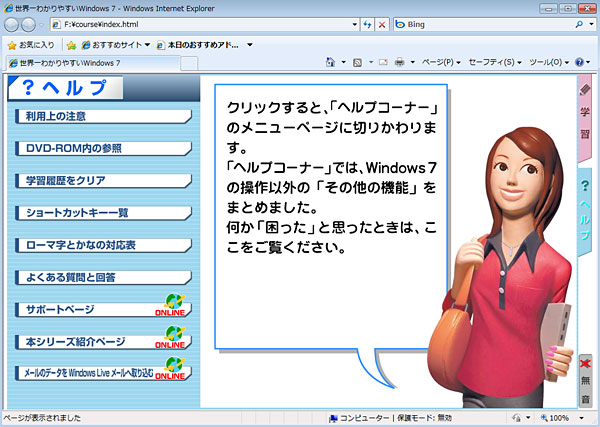Viewport: 600px width, 427px height.
Task: Open よくある質問と回答 item
Action: [x=103, y=277]
